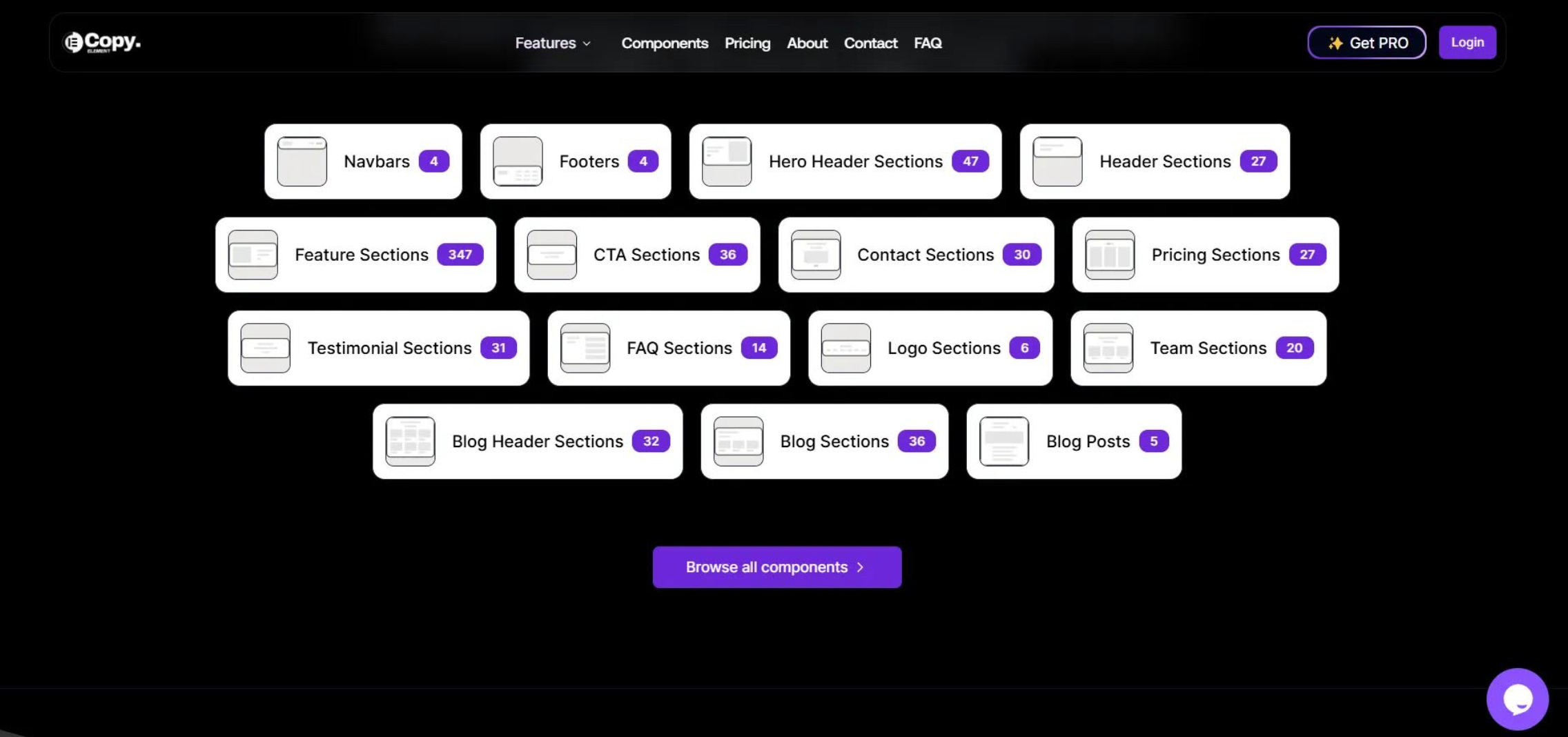Click the Navbars layout icon
This screenshot has width=1568, height=737.
tap(302, 161)
